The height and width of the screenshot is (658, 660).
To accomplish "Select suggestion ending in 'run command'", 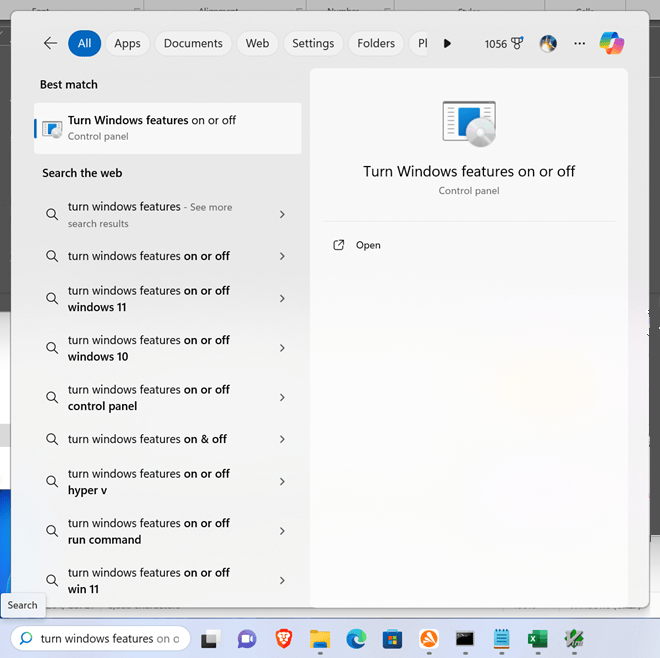I will [149, 531].
